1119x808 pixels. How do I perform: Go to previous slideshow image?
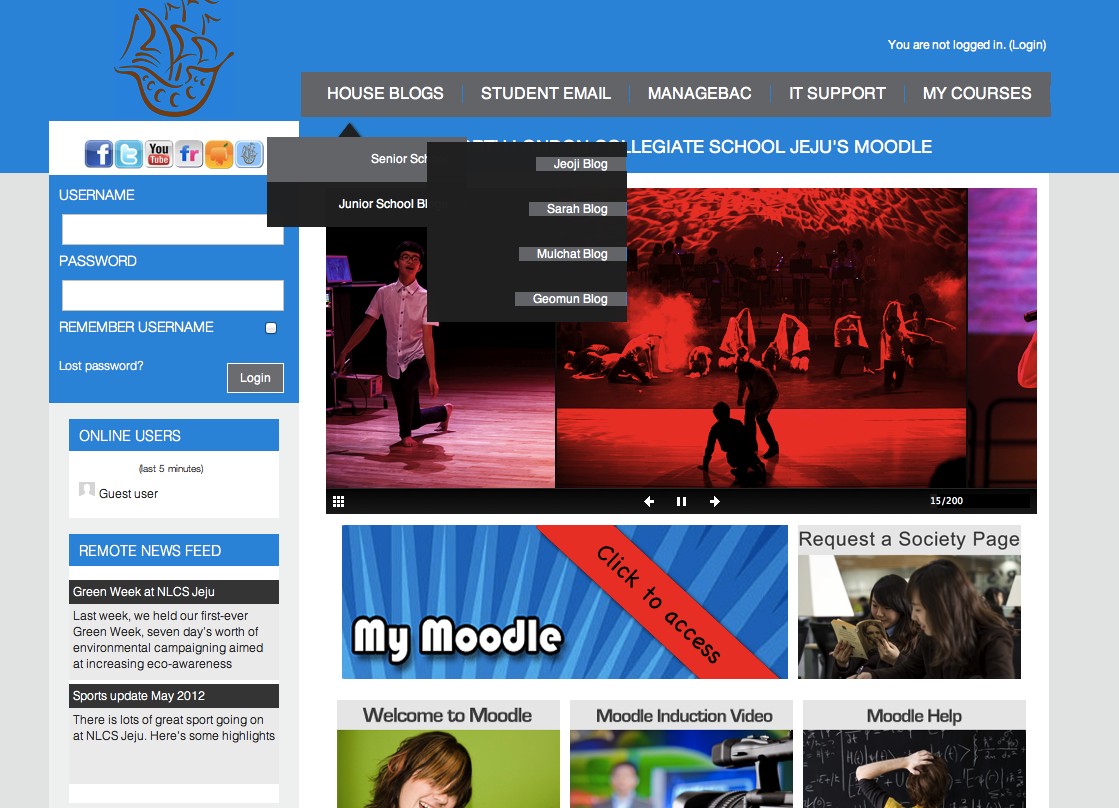click(x=649, y=501)
